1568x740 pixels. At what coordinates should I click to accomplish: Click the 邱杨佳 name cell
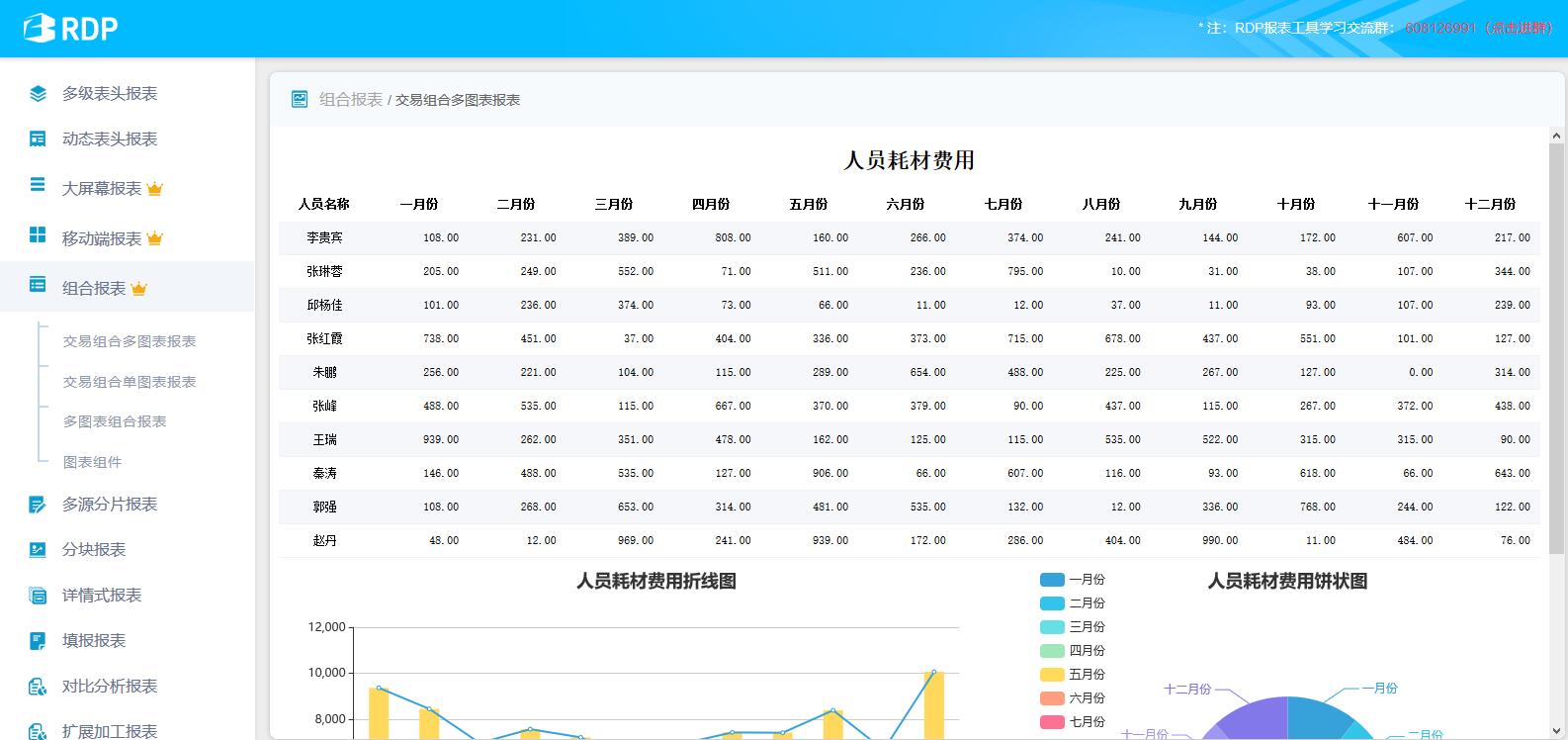(324, 305)
